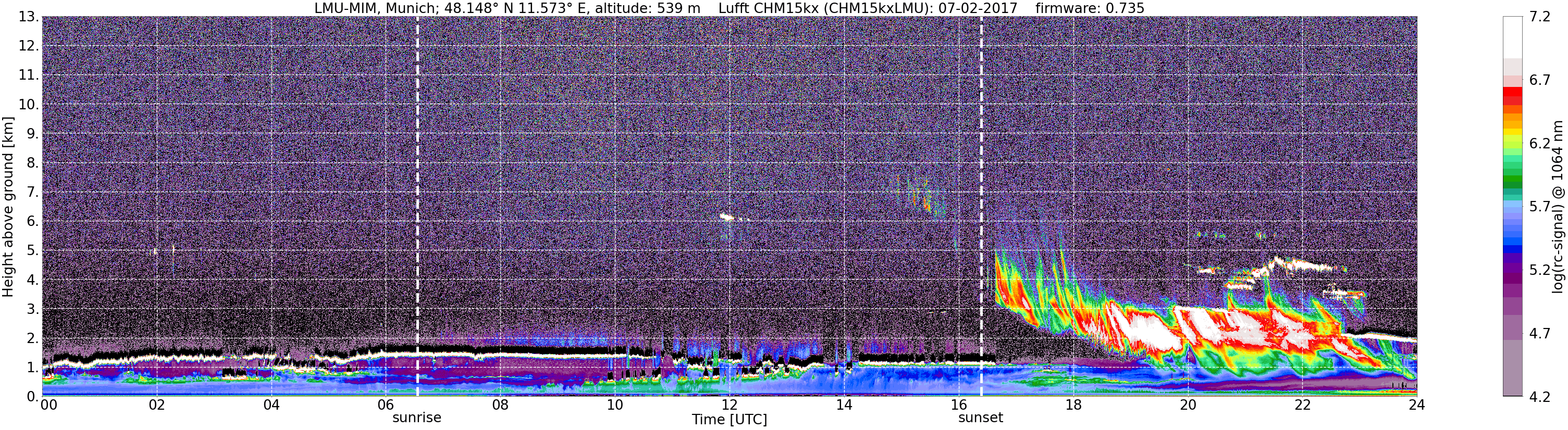
Task: Click the plot title mentioning LMU-MIM, Munich
Action: tap(729, 8)
